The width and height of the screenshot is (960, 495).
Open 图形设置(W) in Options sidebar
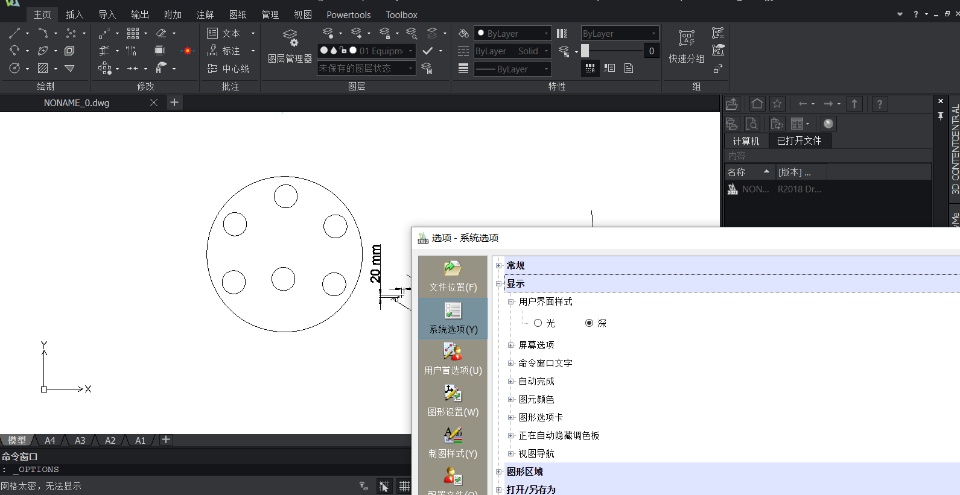pyautogui.click(x=453, y=401)
